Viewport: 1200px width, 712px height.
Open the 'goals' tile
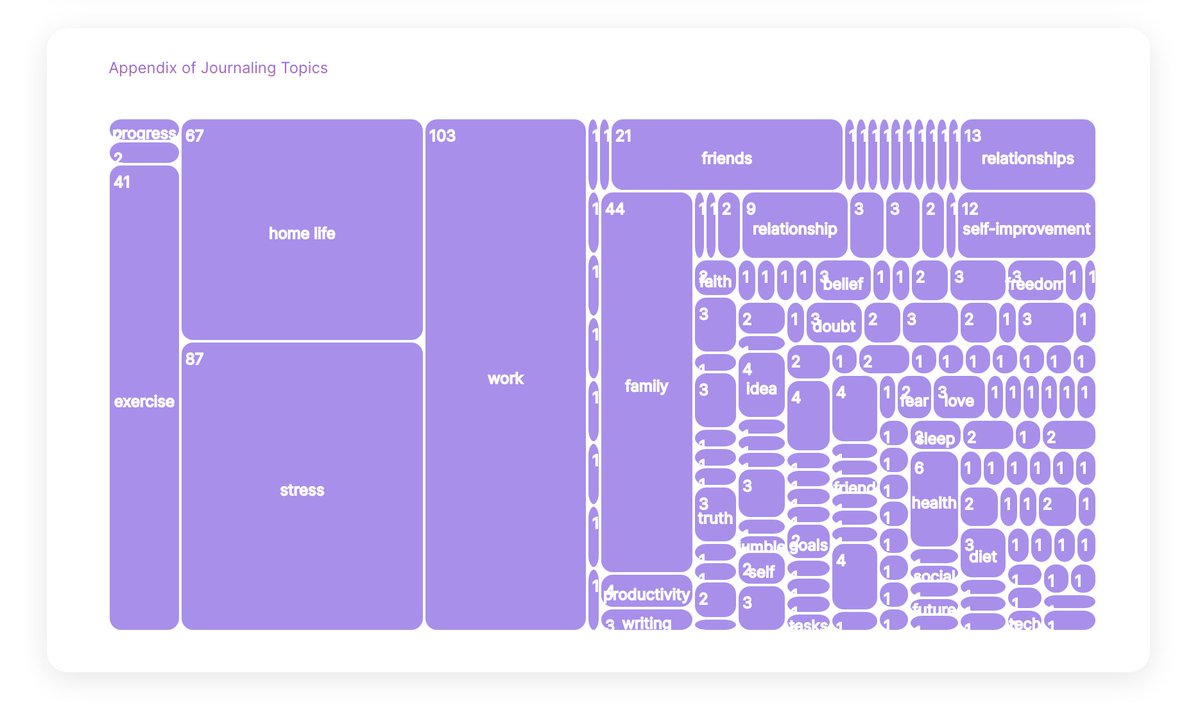(808, 541)
